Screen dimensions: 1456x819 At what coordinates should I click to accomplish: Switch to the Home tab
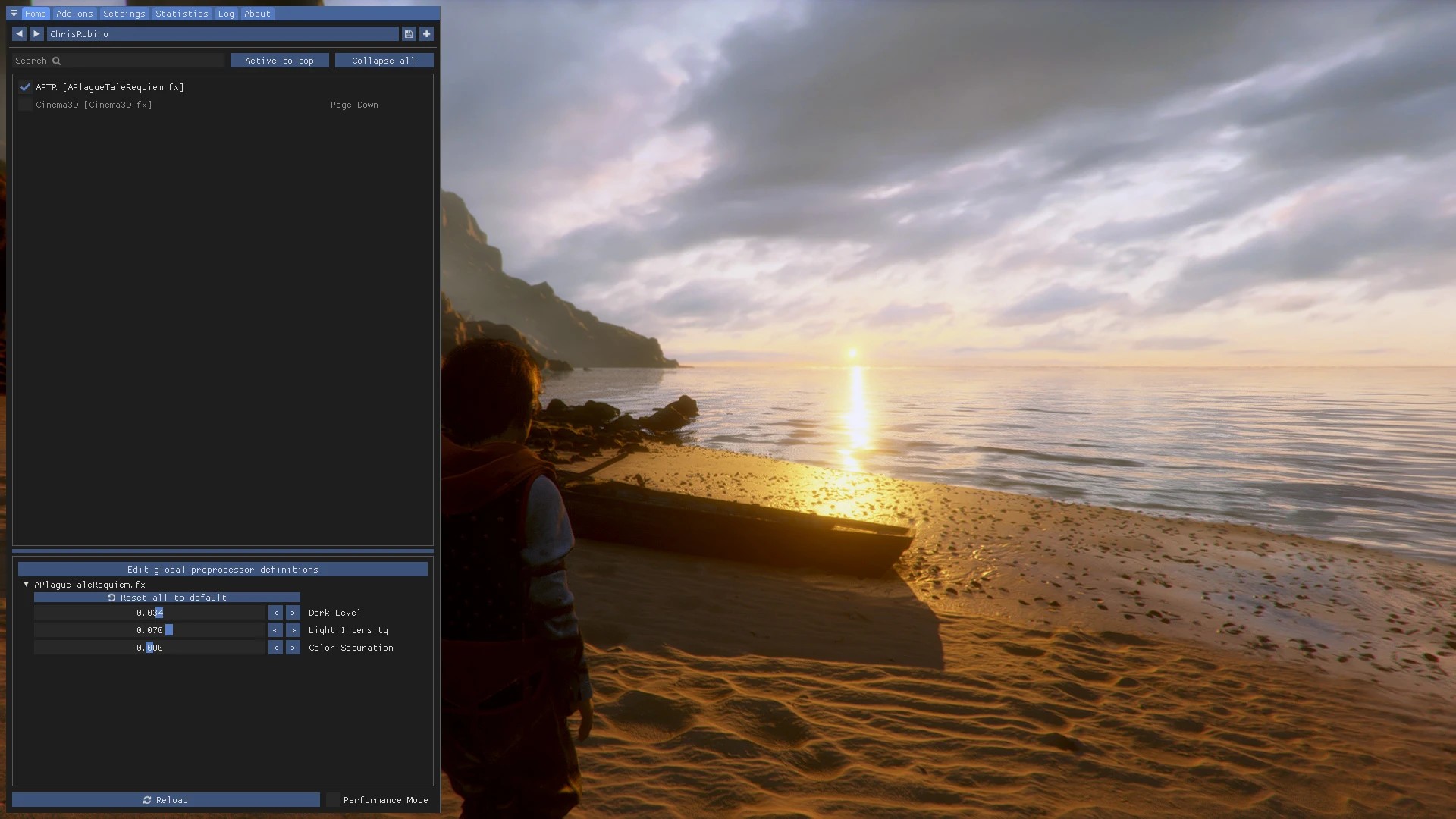point(36,14)
